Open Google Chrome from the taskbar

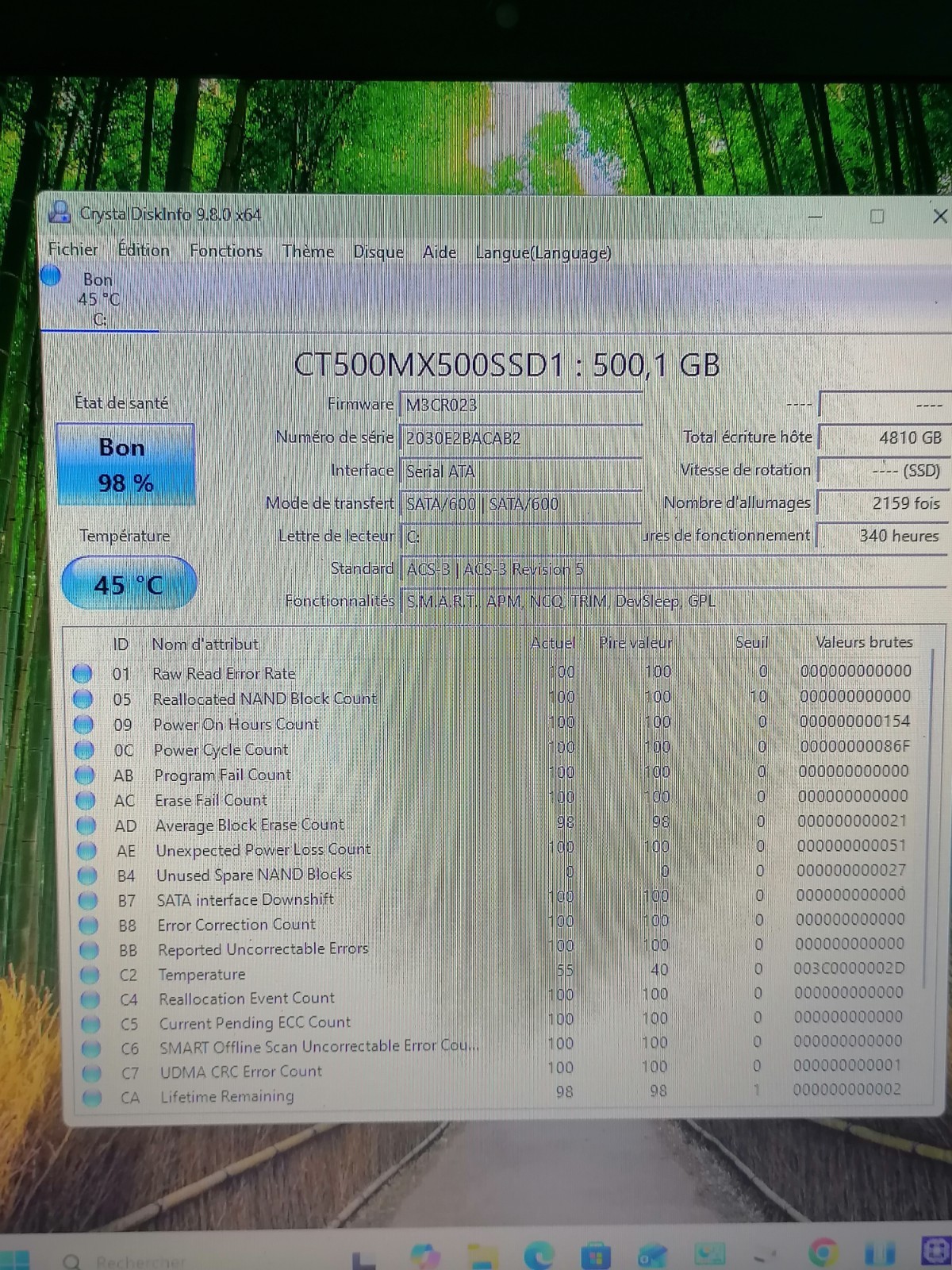coord(823,1254)
